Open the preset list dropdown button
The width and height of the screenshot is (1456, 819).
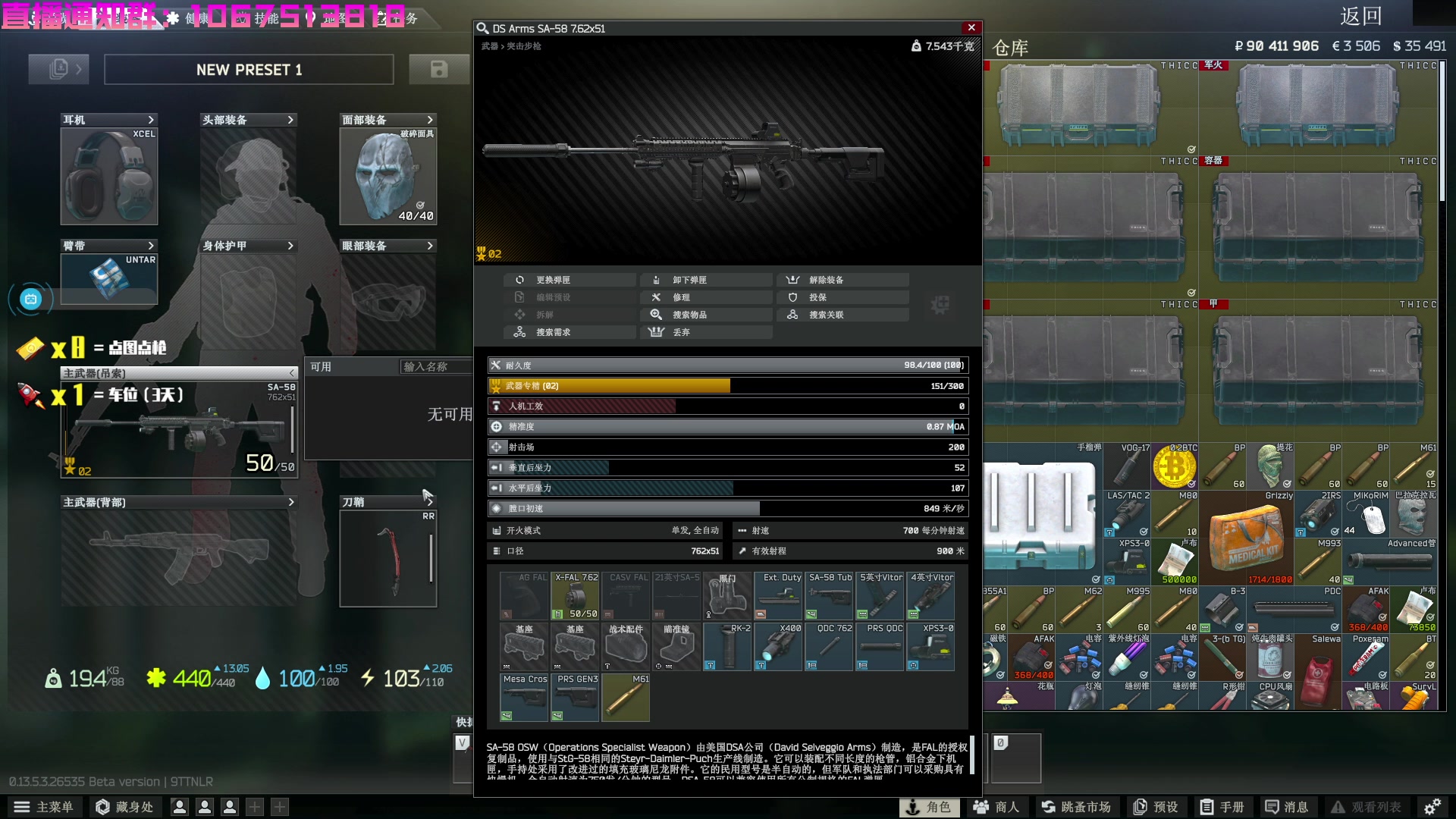click(x=59, y=69)
